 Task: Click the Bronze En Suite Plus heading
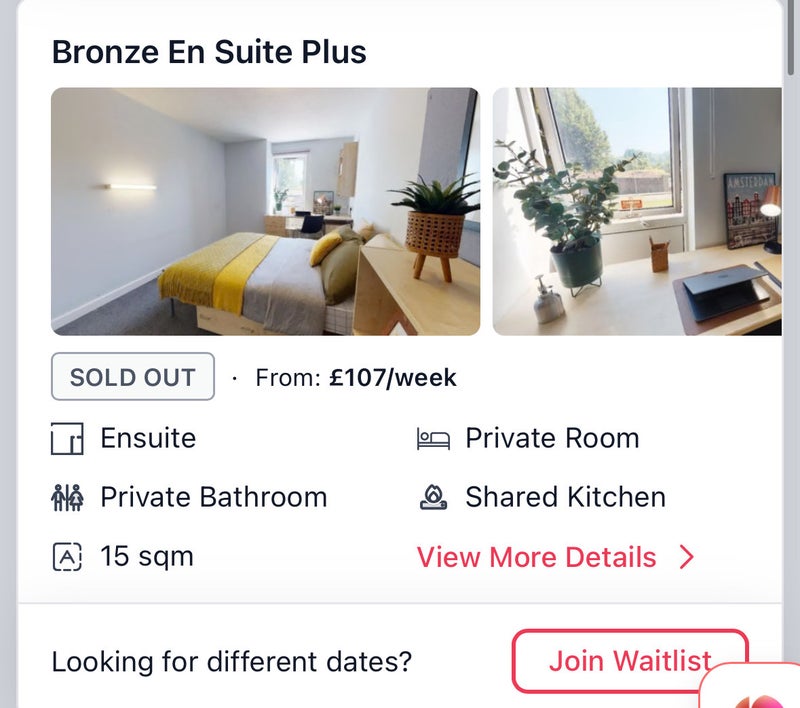[209, 52]
